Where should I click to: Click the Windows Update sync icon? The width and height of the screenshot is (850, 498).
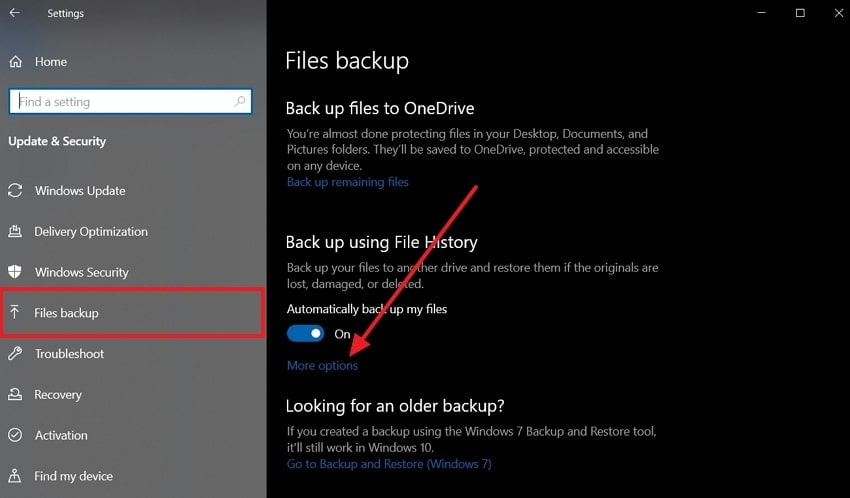(x=15, y=191)
